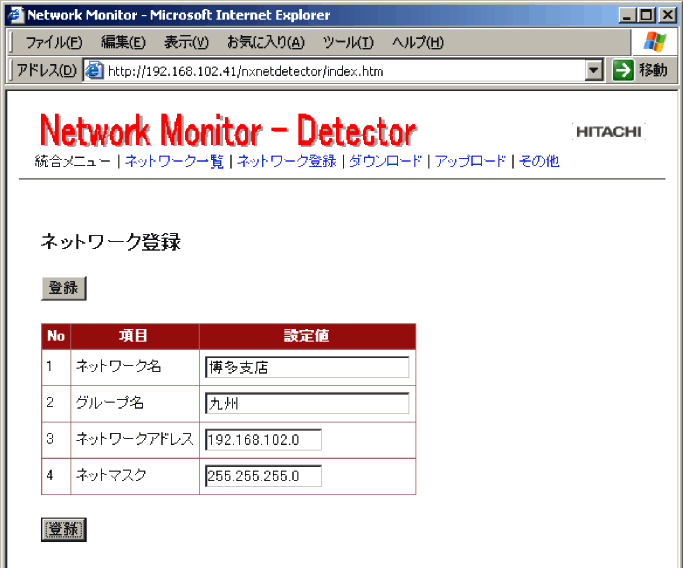Screen dimensions: 683x568
Task: Click the network address field 192.168.102.0
Action: tap(264, 440)
